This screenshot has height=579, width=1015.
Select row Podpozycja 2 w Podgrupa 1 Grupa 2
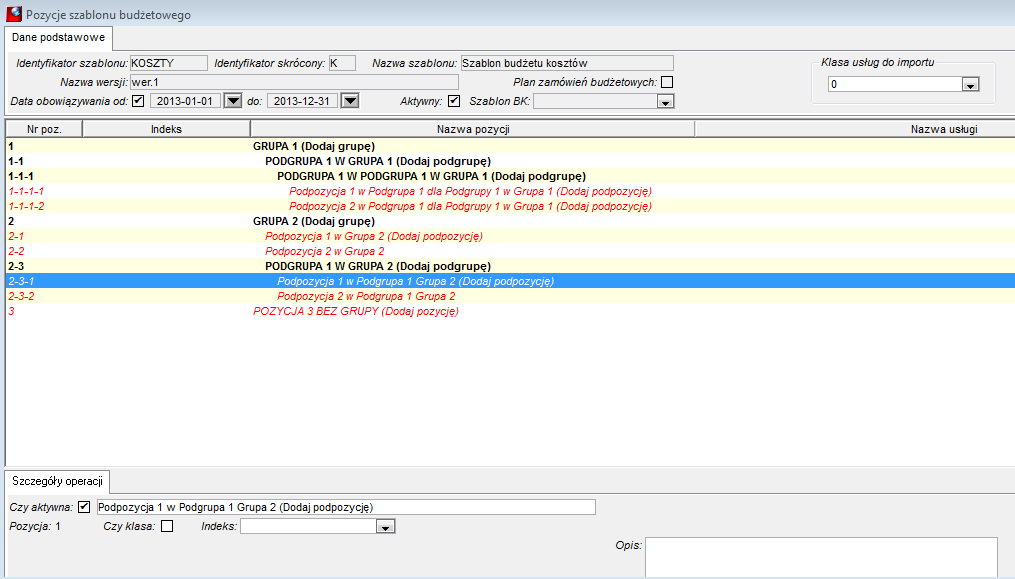point(511,296)
